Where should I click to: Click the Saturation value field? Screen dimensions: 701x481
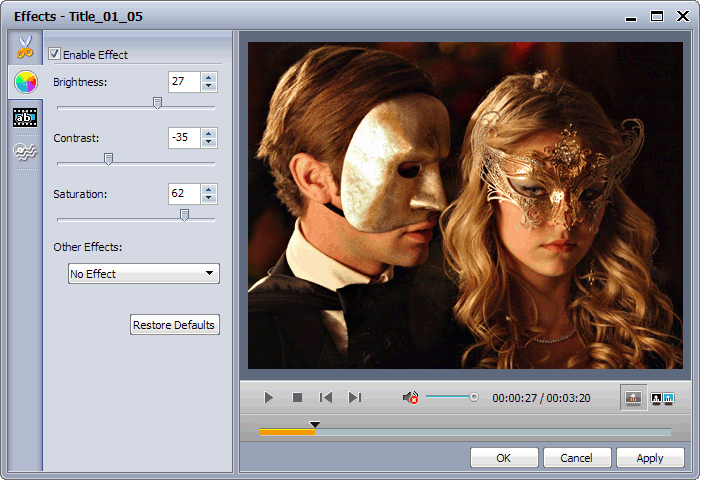[x=184, y=194]
